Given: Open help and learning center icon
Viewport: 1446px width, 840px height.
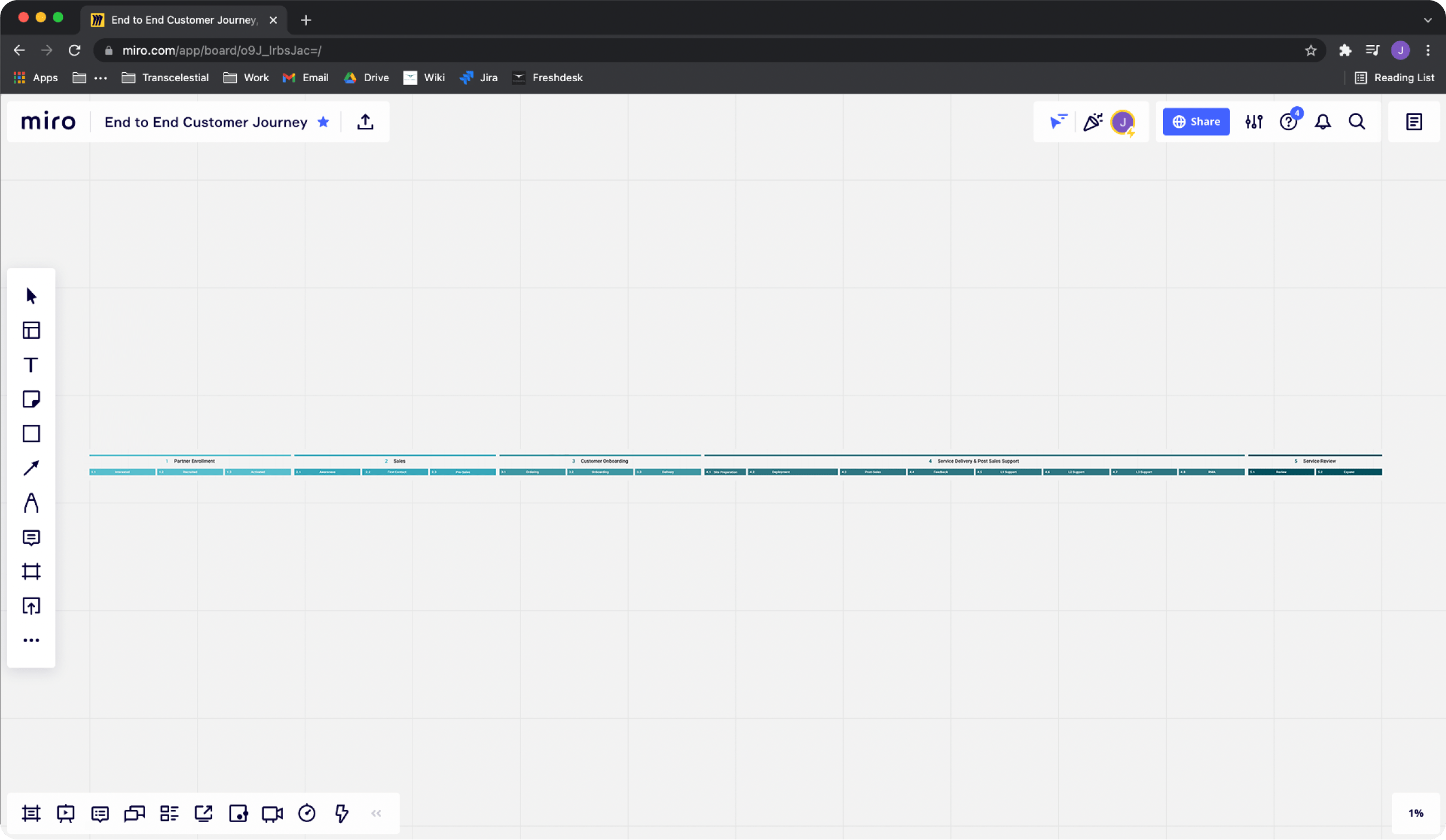Looking at the screenshot, I should pyautogui.click(x=1288, y=122).
